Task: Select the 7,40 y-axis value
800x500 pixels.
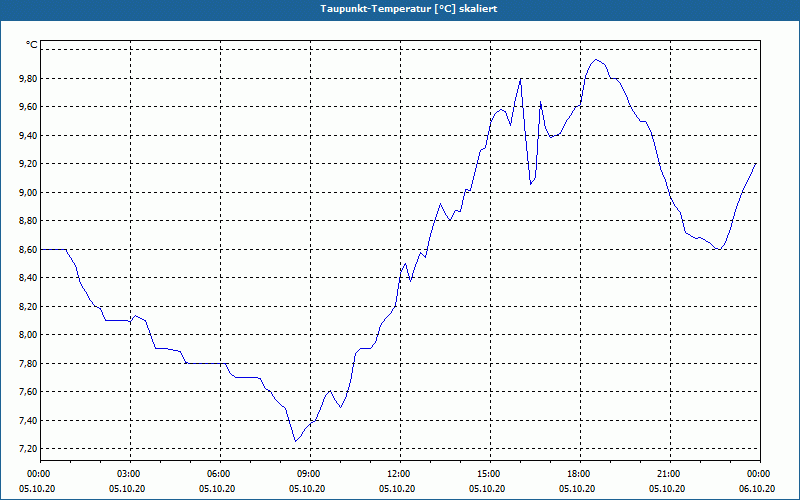Action: 28,420
